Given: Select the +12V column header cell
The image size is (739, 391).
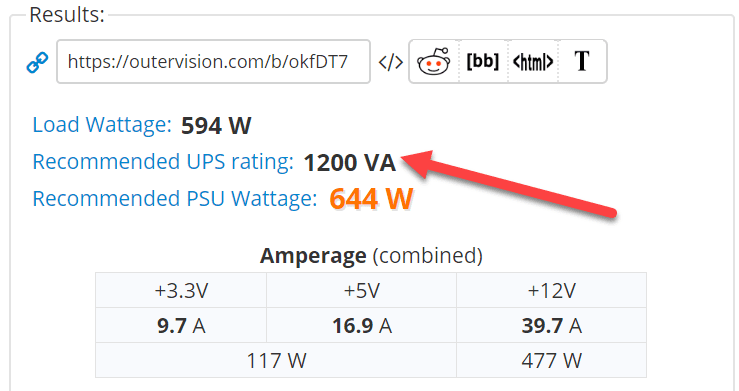Looking at the screenshot, I should pyautogui.click(x=551, y=291).
